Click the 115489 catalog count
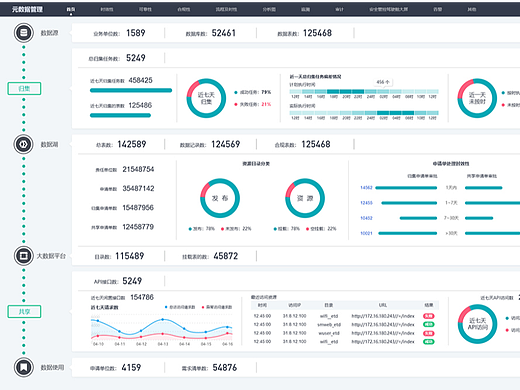 coord(130,256)
